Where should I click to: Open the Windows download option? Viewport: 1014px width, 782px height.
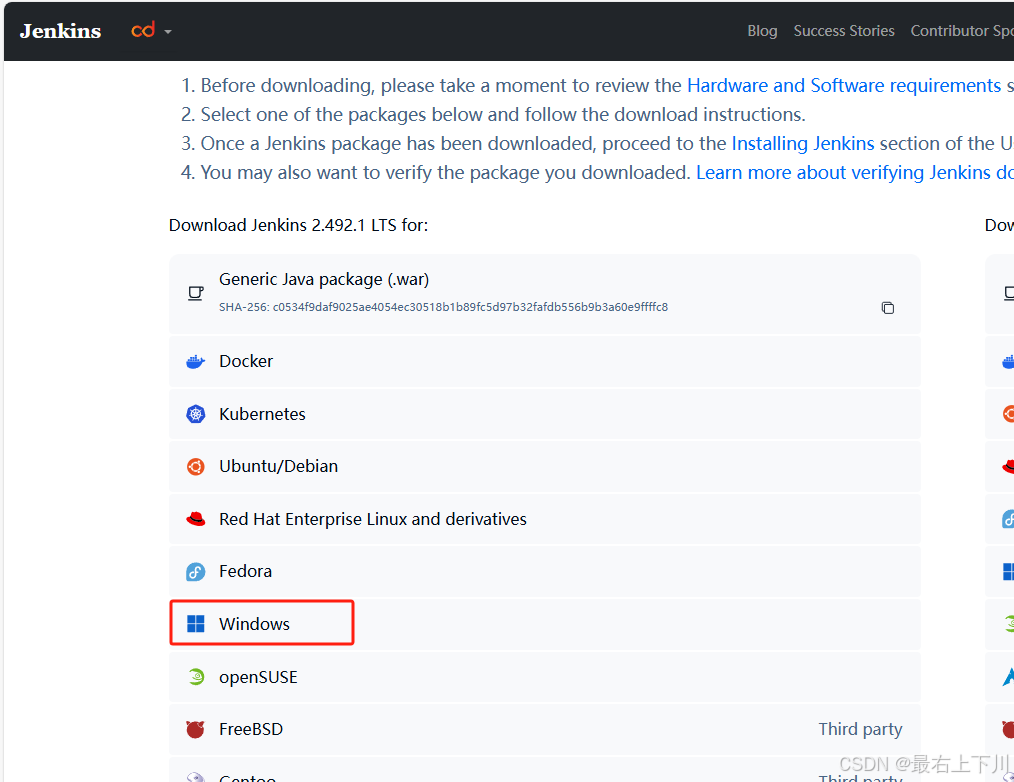545,624
